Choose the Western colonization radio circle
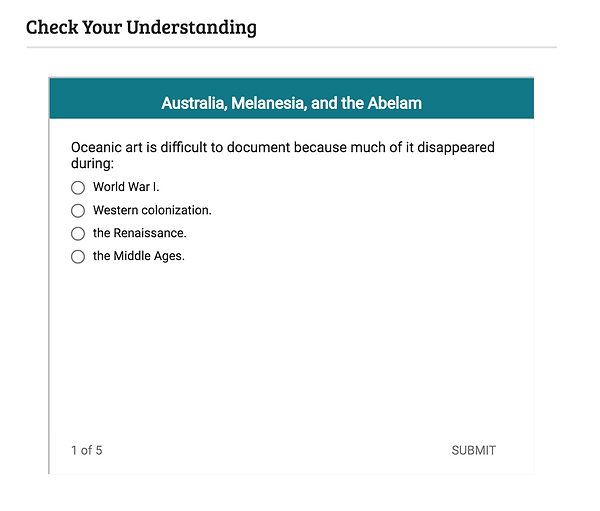600x511 pixels. [78, 210]
